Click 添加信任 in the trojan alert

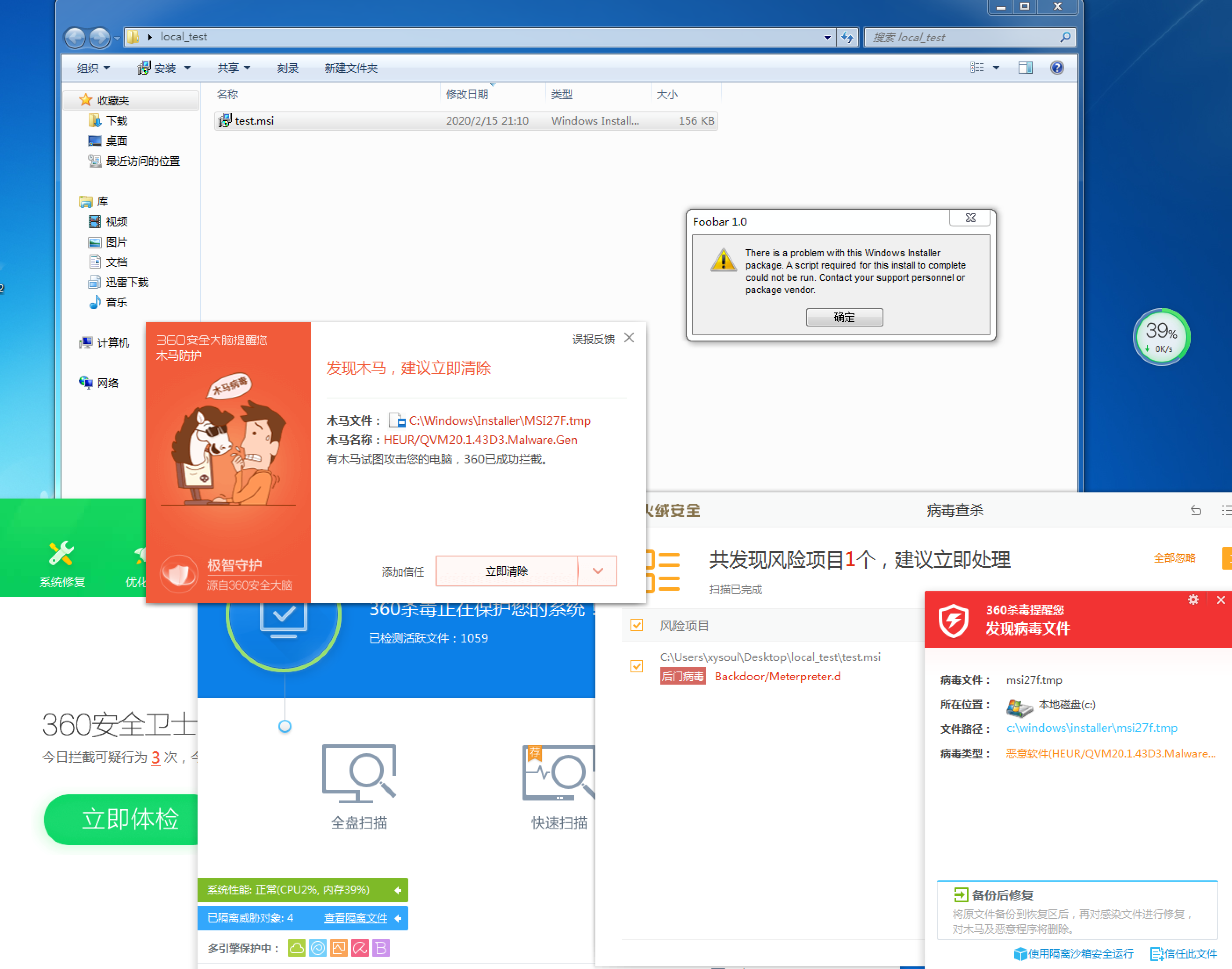click(403, 571)
